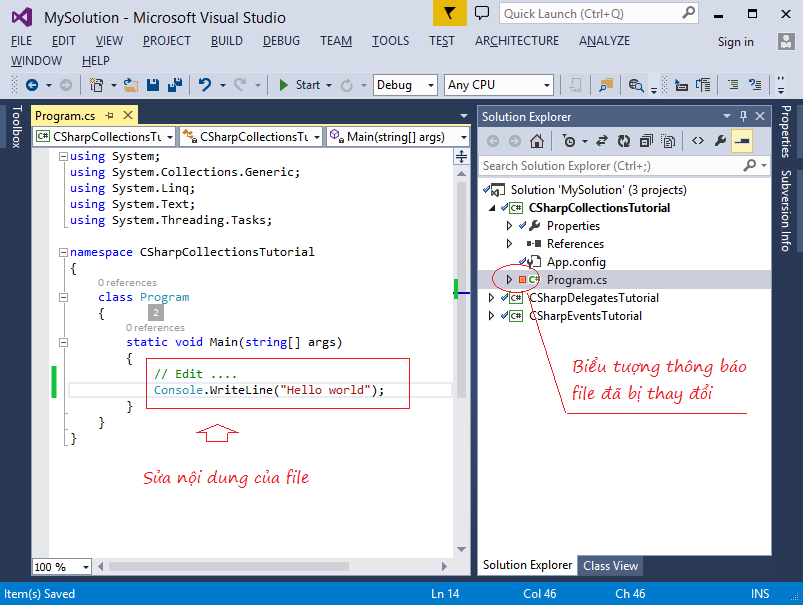Click the Solution Explorer search magnifier icon
803x605 pixels.
749,165
